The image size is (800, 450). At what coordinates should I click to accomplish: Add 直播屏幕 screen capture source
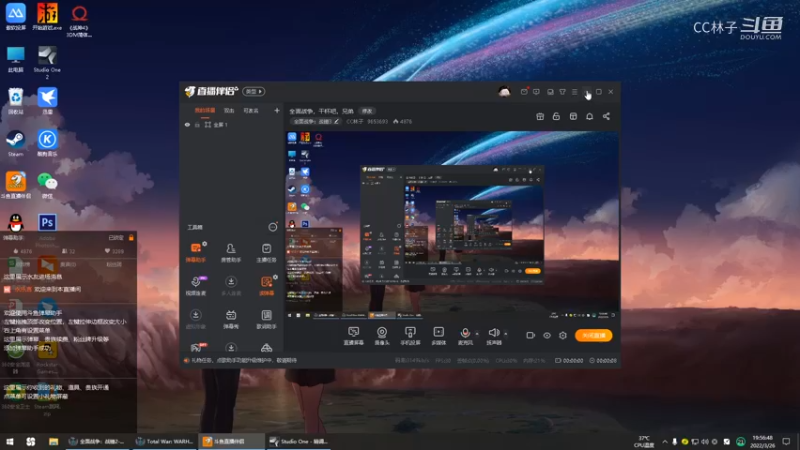[353, 336]
